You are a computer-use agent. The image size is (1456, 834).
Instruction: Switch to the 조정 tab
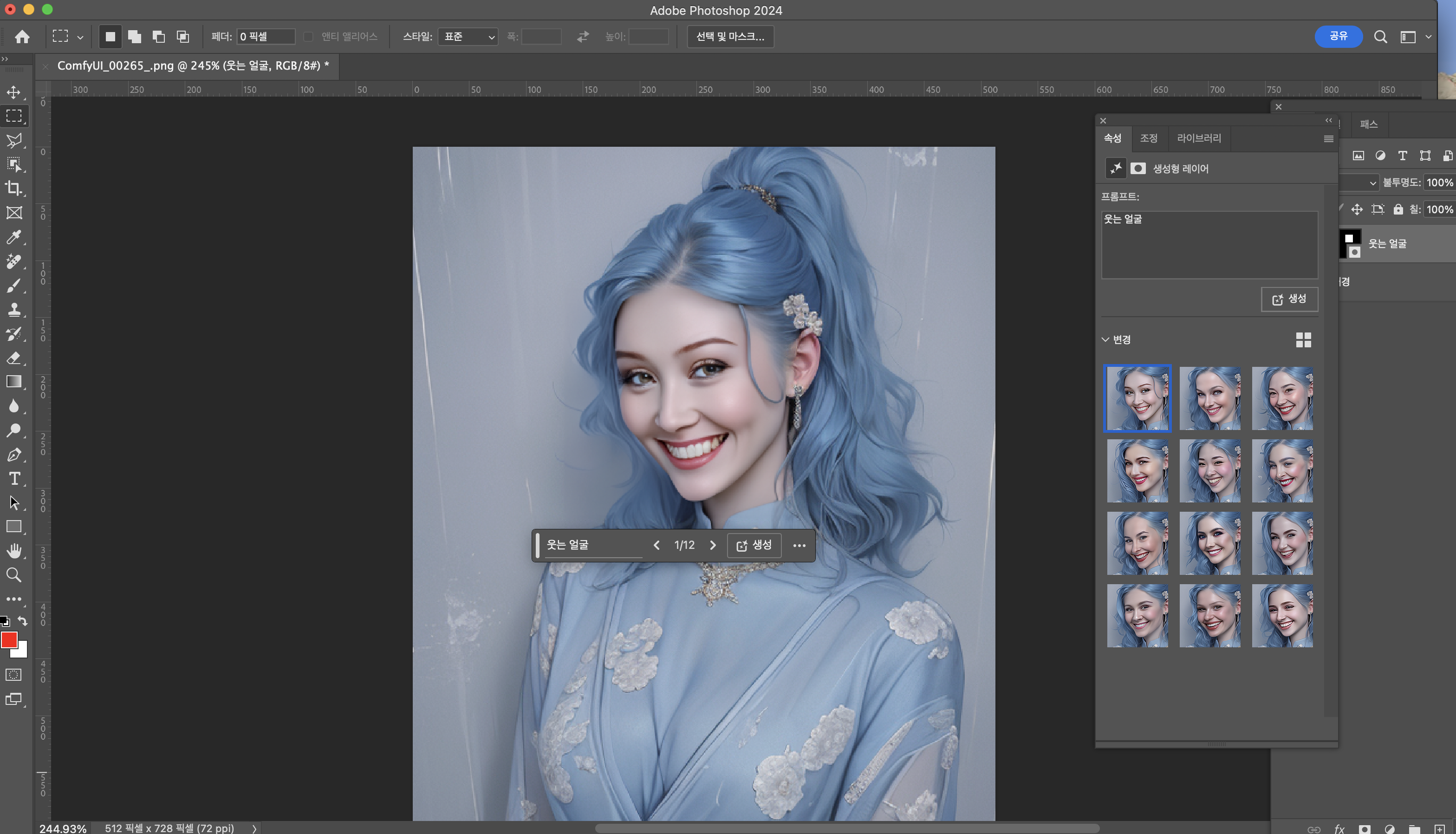[x=1148, y=138]
